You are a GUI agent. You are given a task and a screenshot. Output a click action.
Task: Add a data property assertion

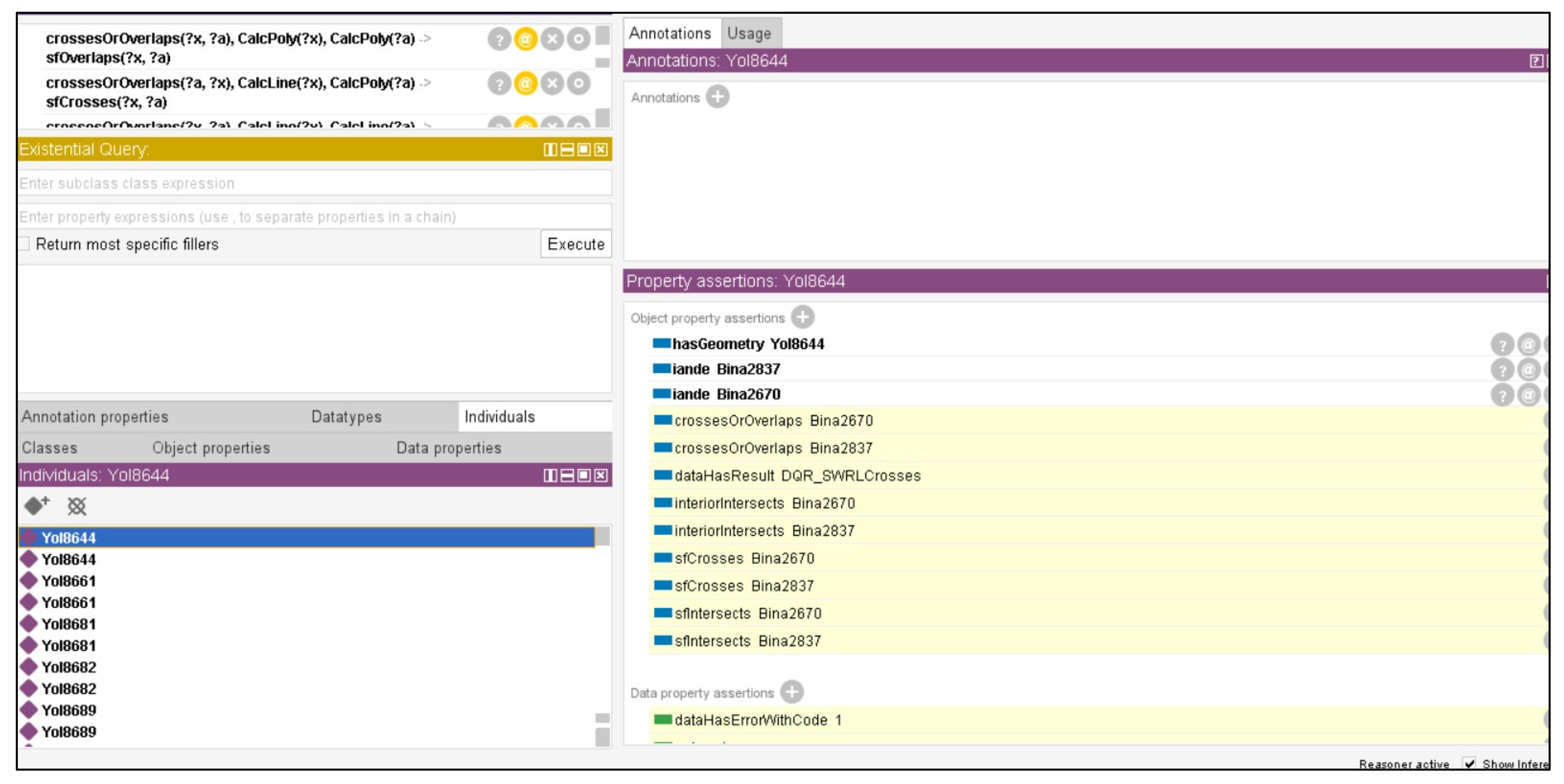coord(792,692)
